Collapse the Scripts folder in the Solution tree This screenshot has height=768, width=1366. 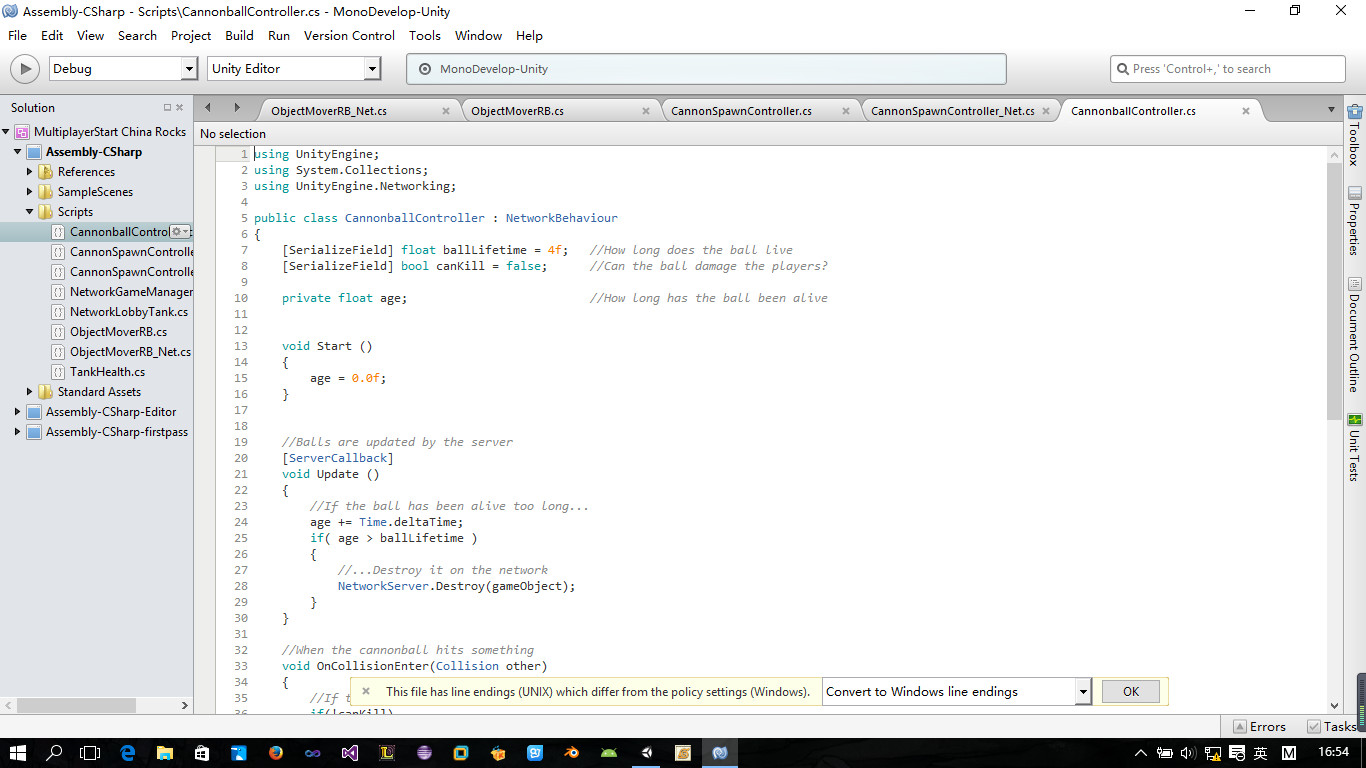coord(30,212)
